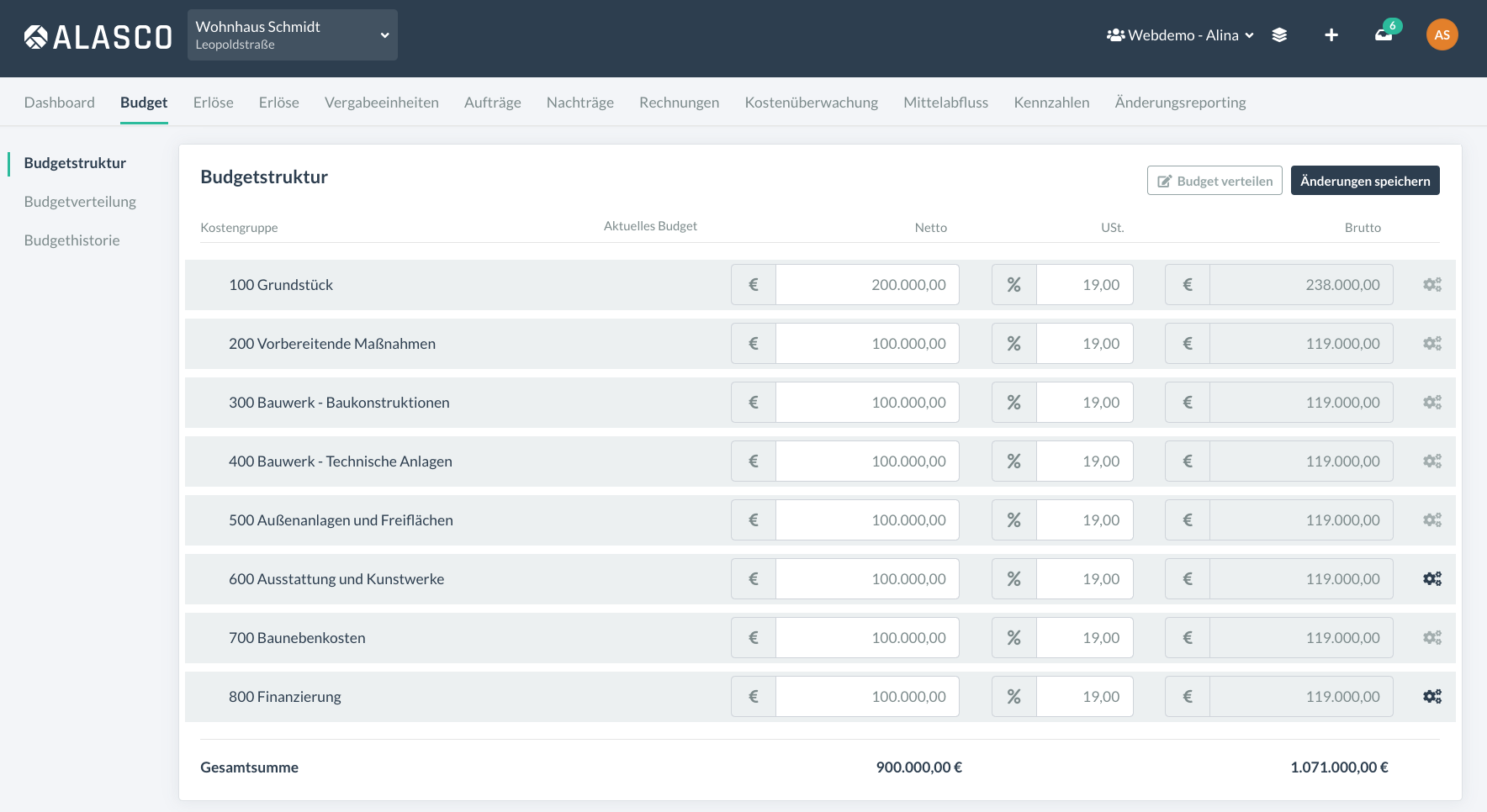Click the Brutto field 238.000,00
The width and height of the screenshot is (1487, 812).
pos(1301,285)
